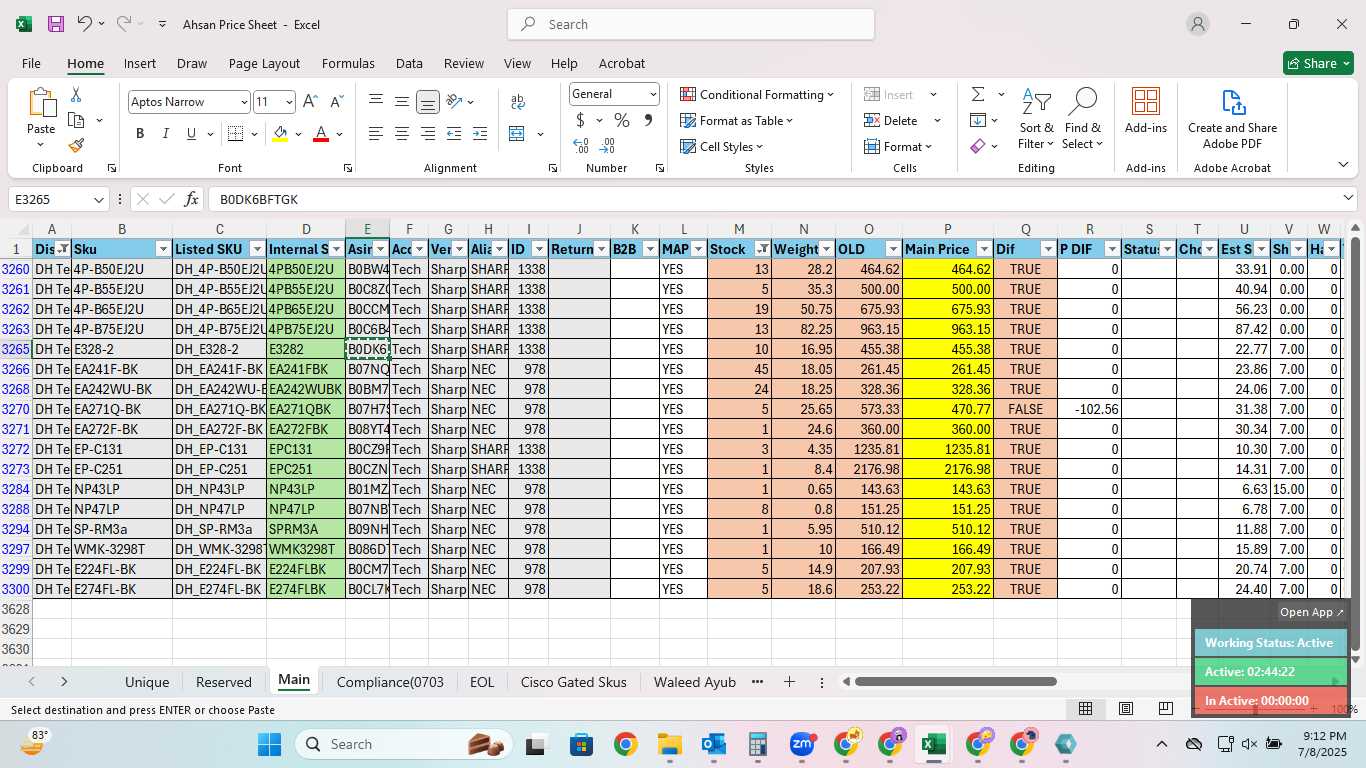This screenshot has height=768, width=1366.
Task: Click the Fill Color bucket swatch
Action: [280, 134]
